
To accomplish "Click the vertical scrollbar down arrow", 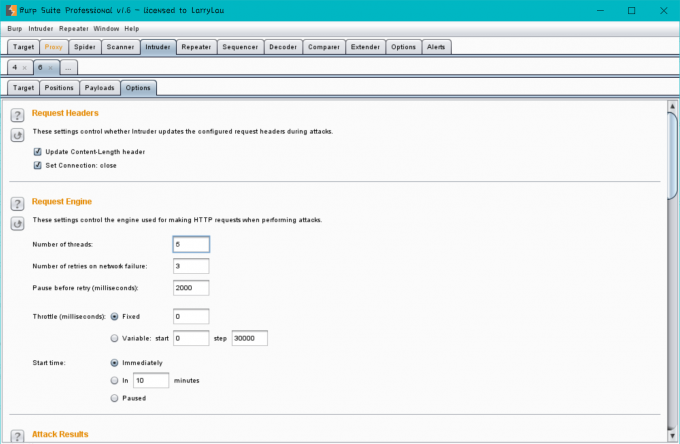I will pyautogui.click(x=672, y=436).
